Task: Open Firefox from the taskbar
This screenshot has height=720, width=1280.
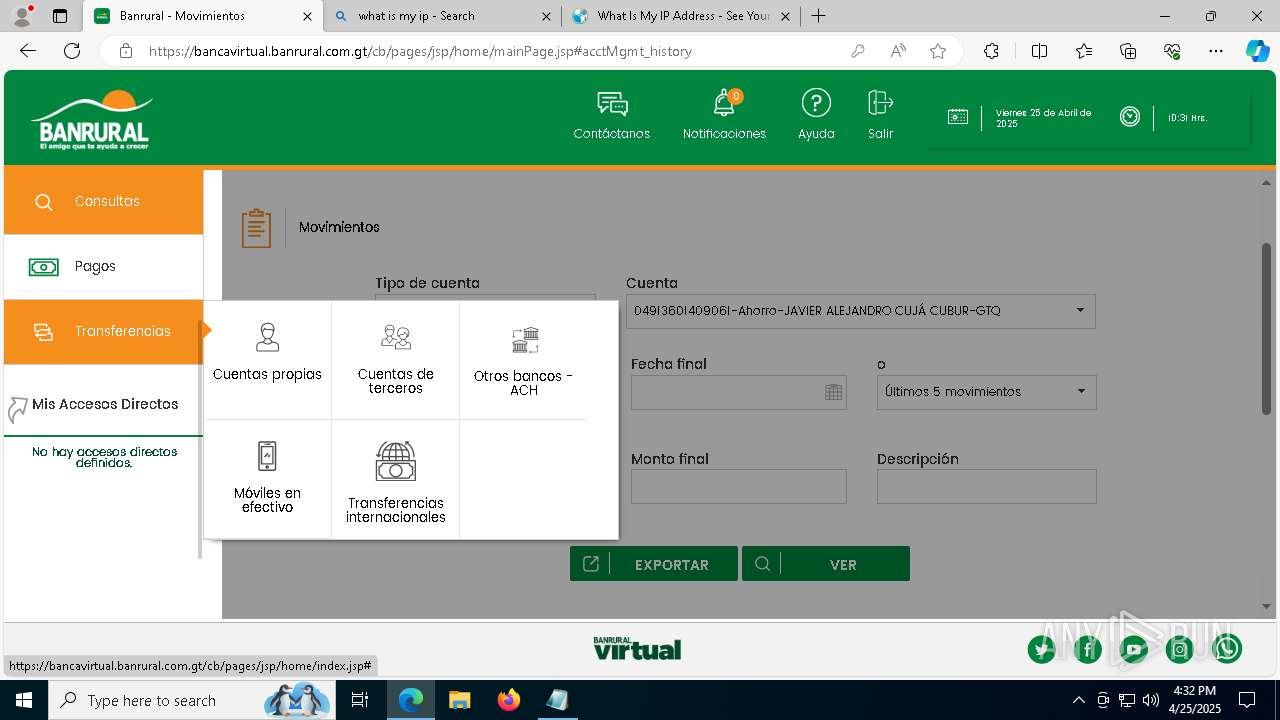Action: (509, 700)
